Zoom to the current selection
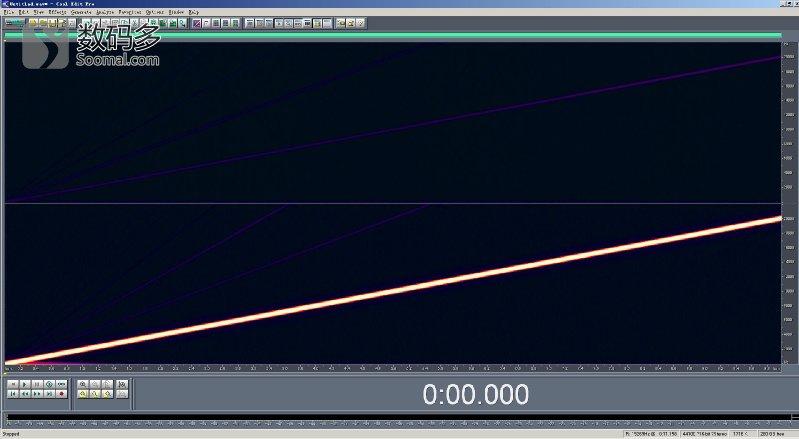The width and height of the screenshot is (799, 439). [83, 394]
